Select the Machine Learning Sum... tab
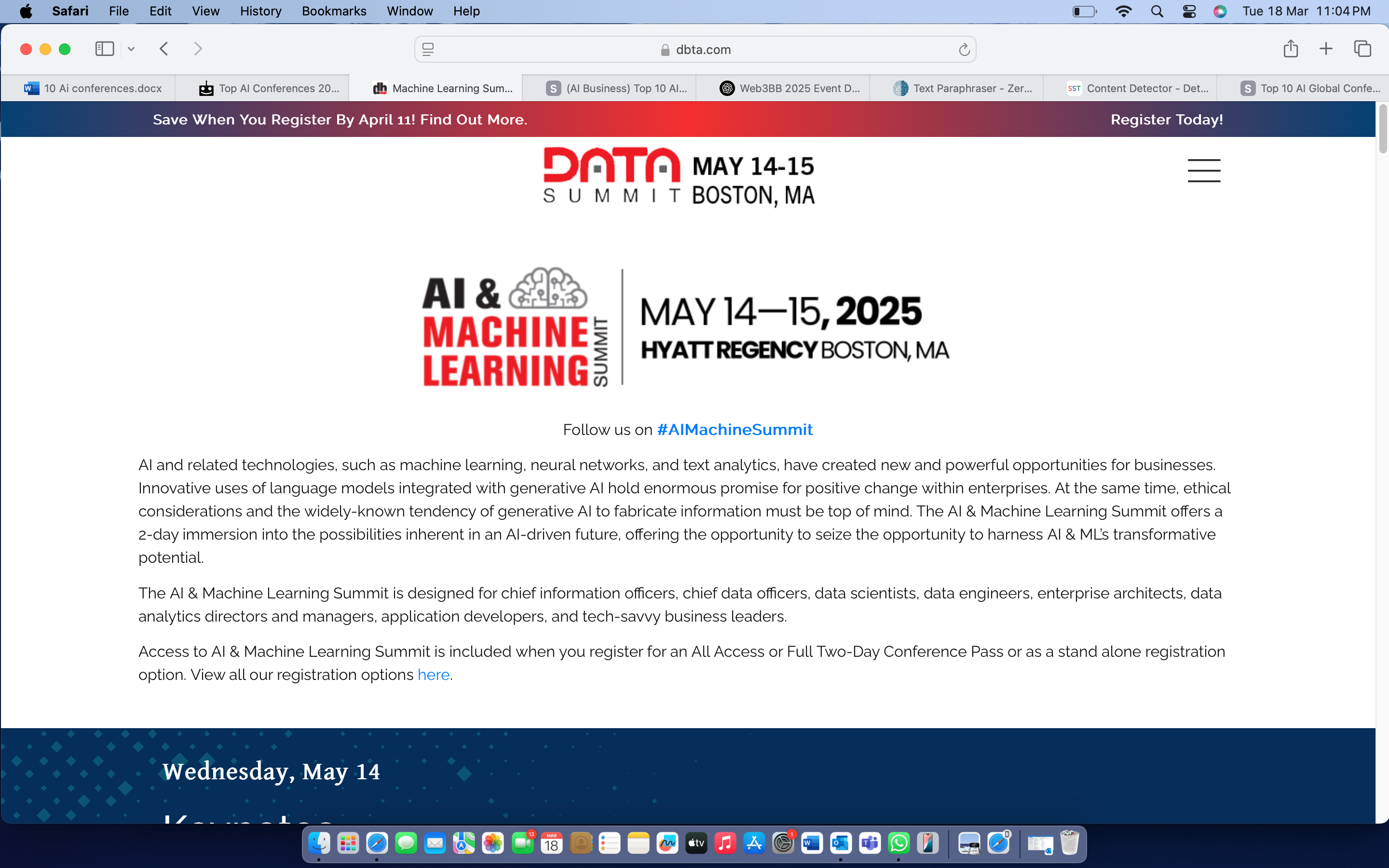 [436, 88]
